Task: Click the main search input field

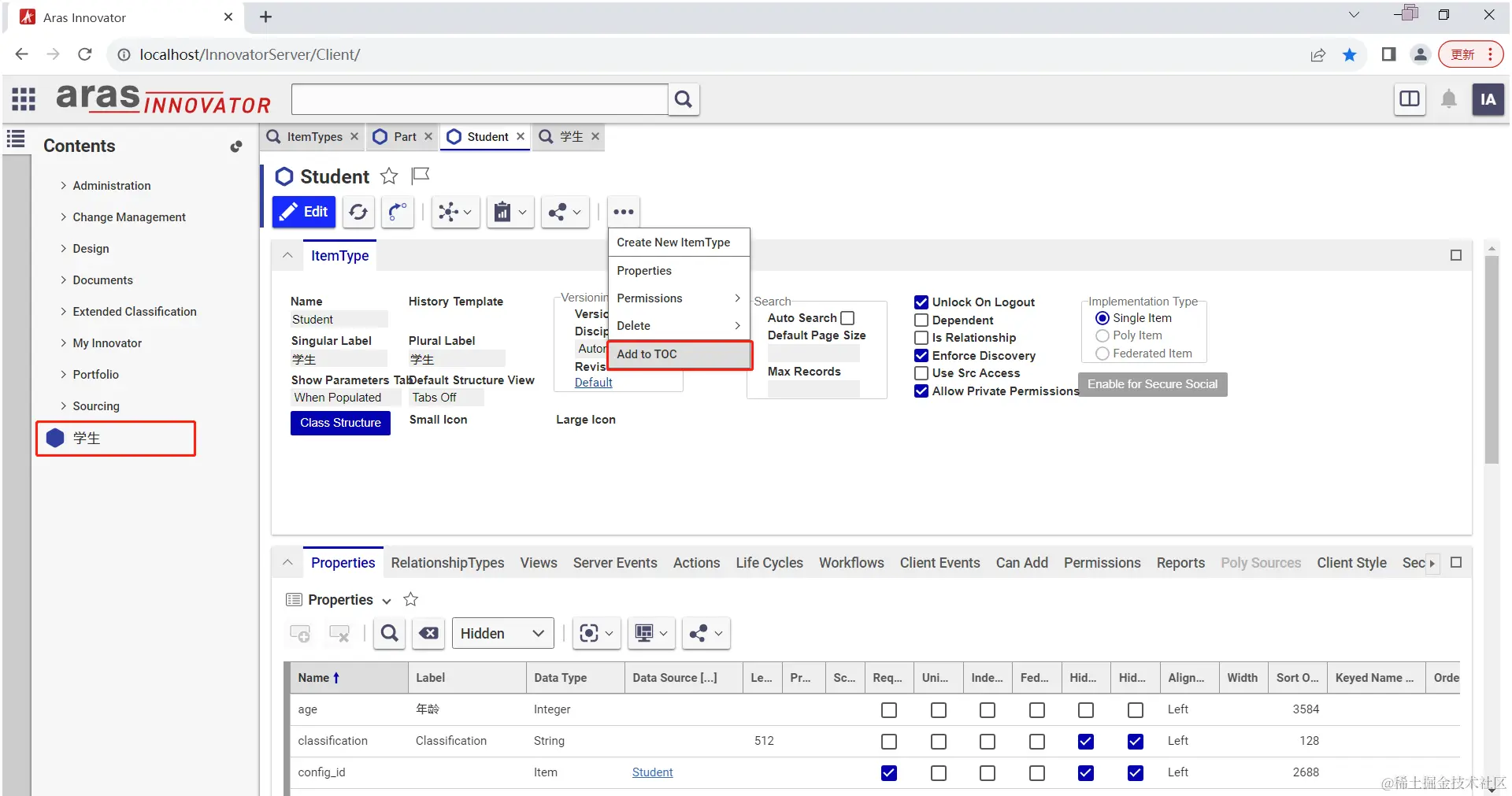Action: [480, 99]
